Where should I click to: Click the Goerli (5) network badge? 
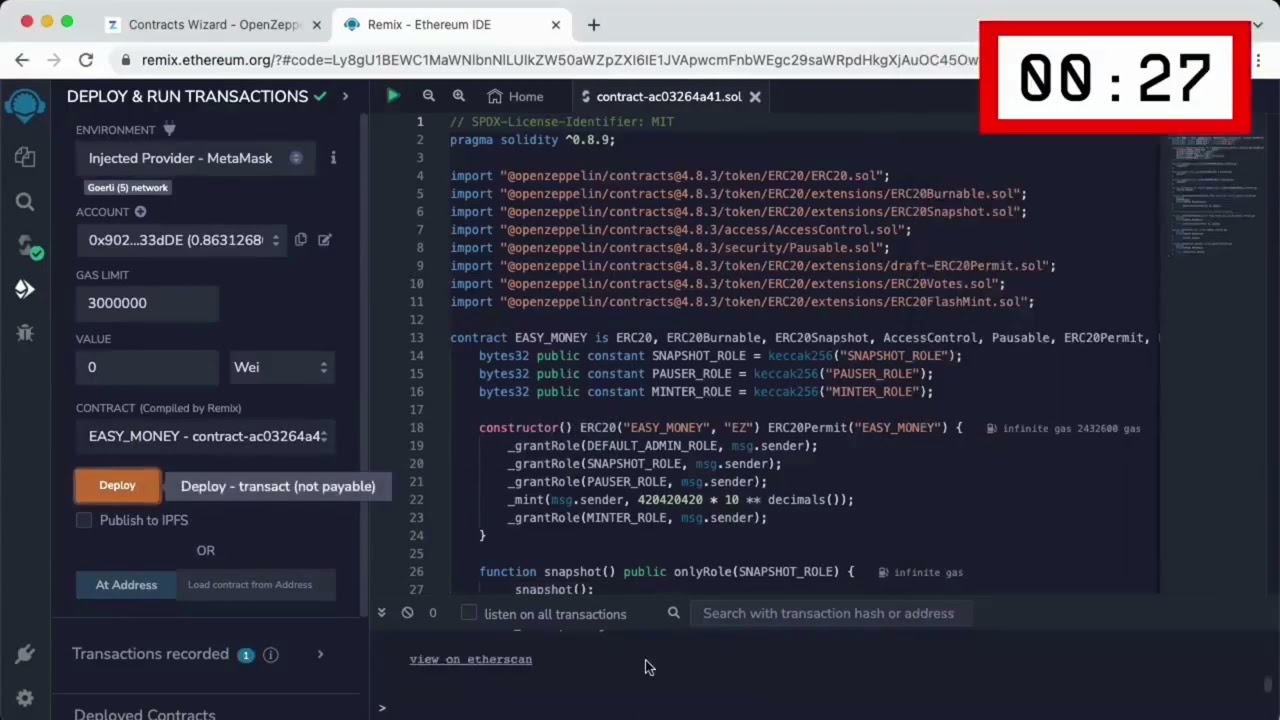(128, 187)
